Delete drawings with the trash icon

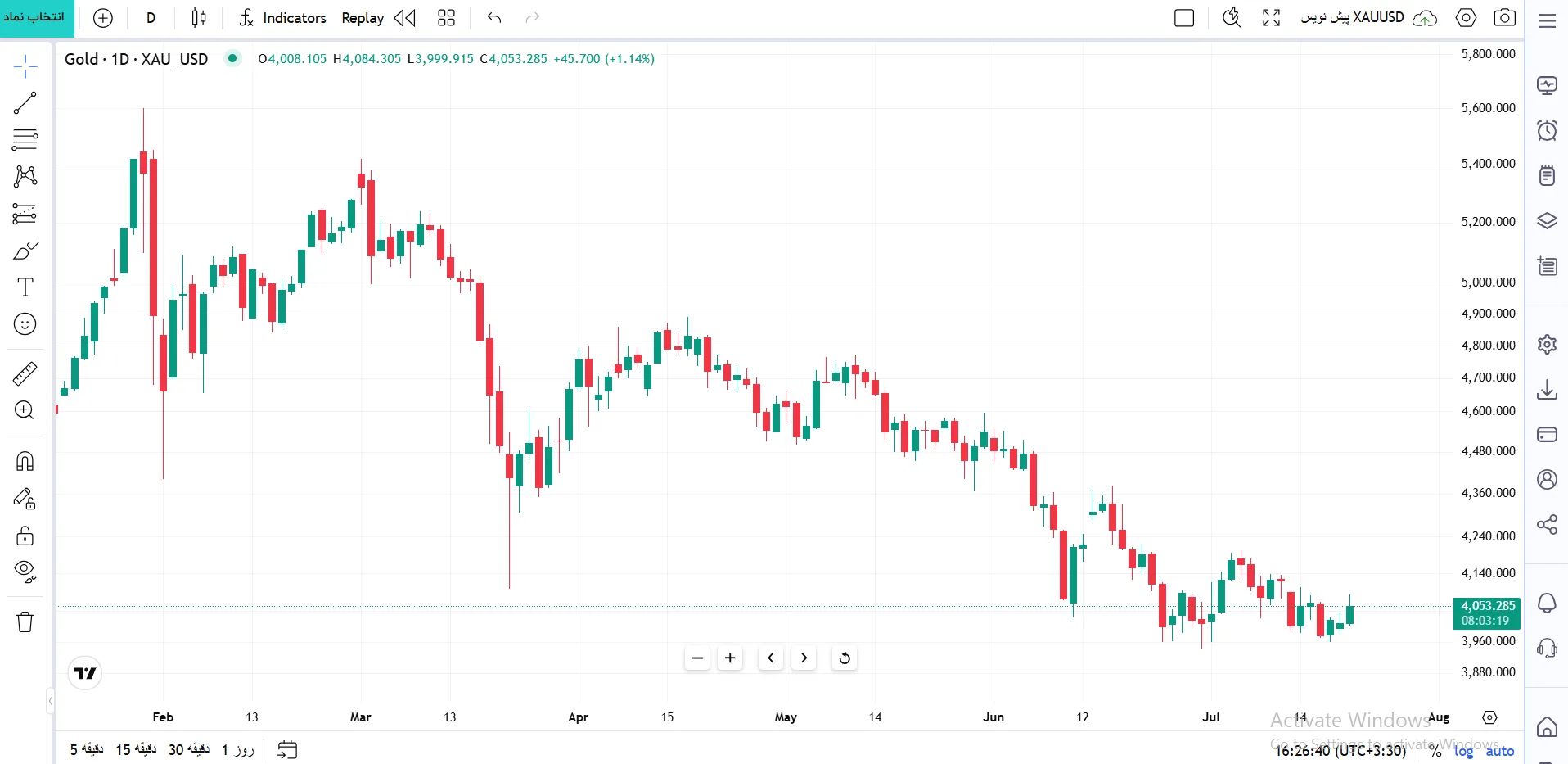[25, 622]
